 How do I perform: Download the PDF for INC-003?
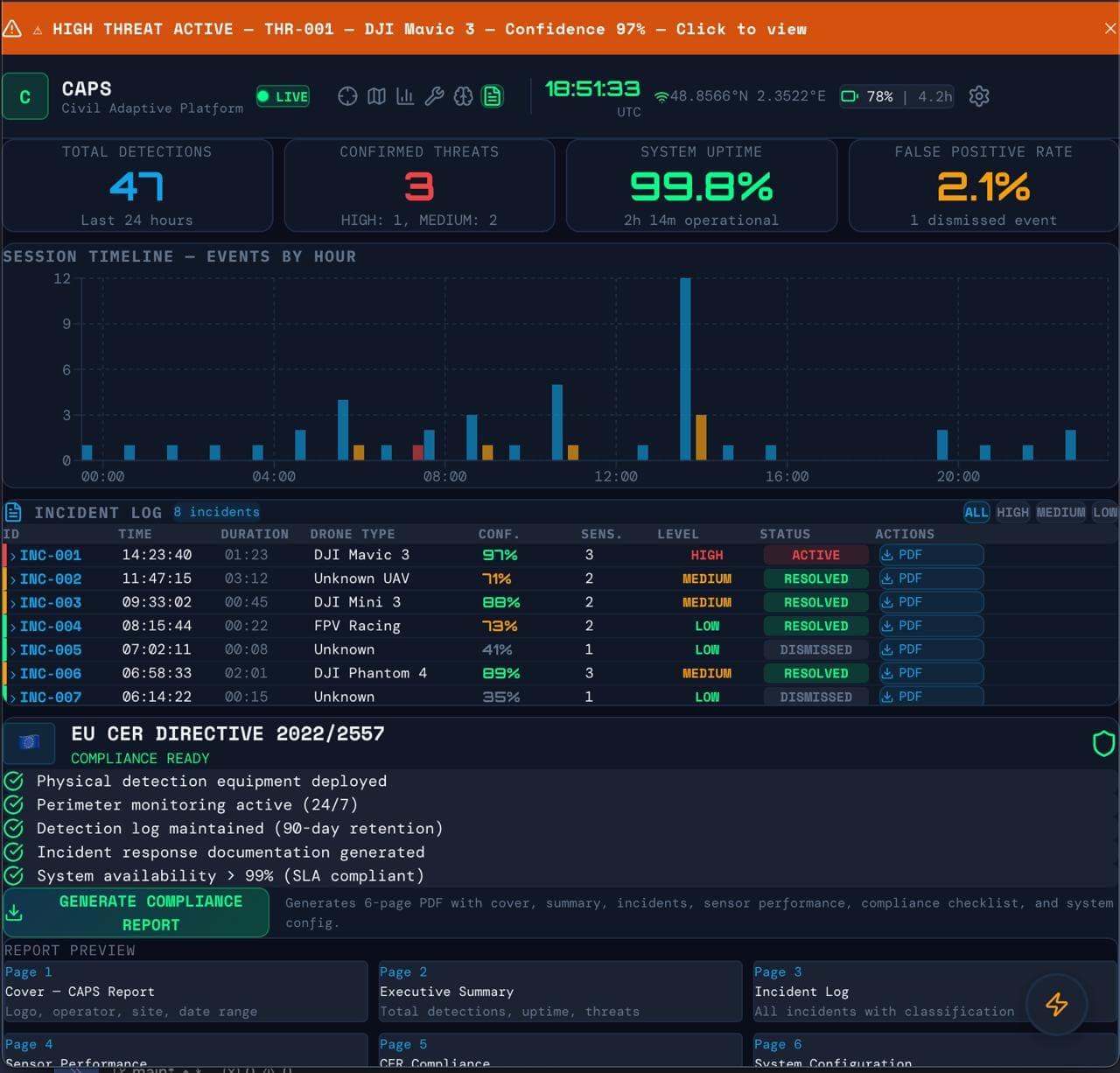click(904, 601)
